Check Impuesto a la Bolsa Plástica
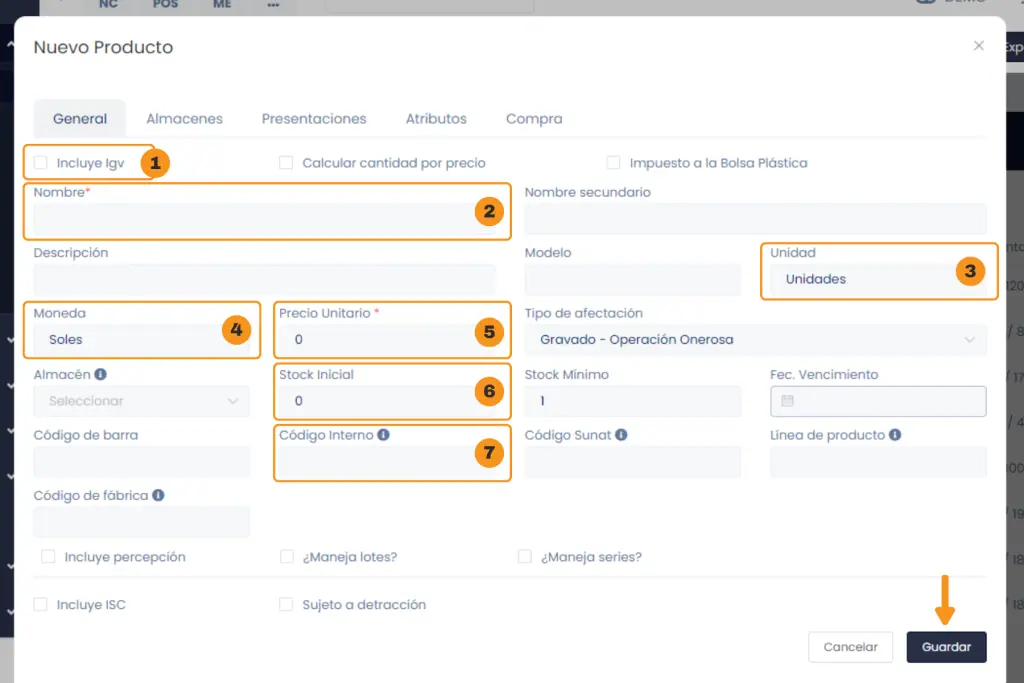Image resolution: width=1024 pixels, height=683 pixels. [613, 163]
